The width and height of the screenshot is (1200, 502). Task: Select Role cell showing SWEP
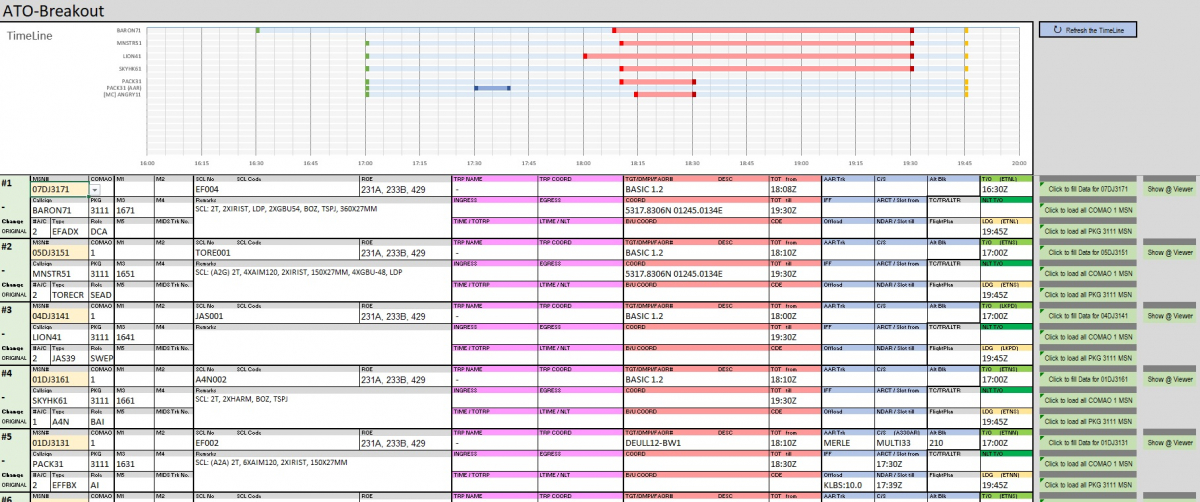(x=102, y=358)
